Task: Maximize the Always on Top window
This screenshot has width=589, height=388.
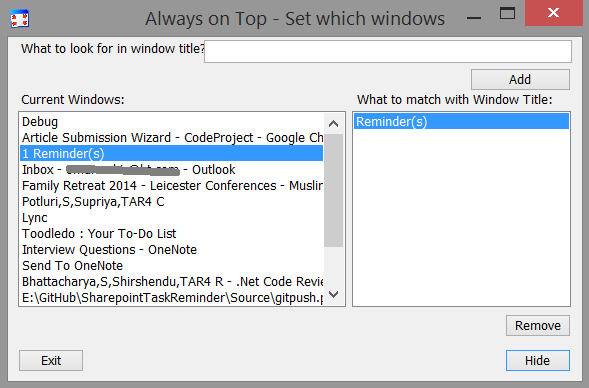Action: 507,13
